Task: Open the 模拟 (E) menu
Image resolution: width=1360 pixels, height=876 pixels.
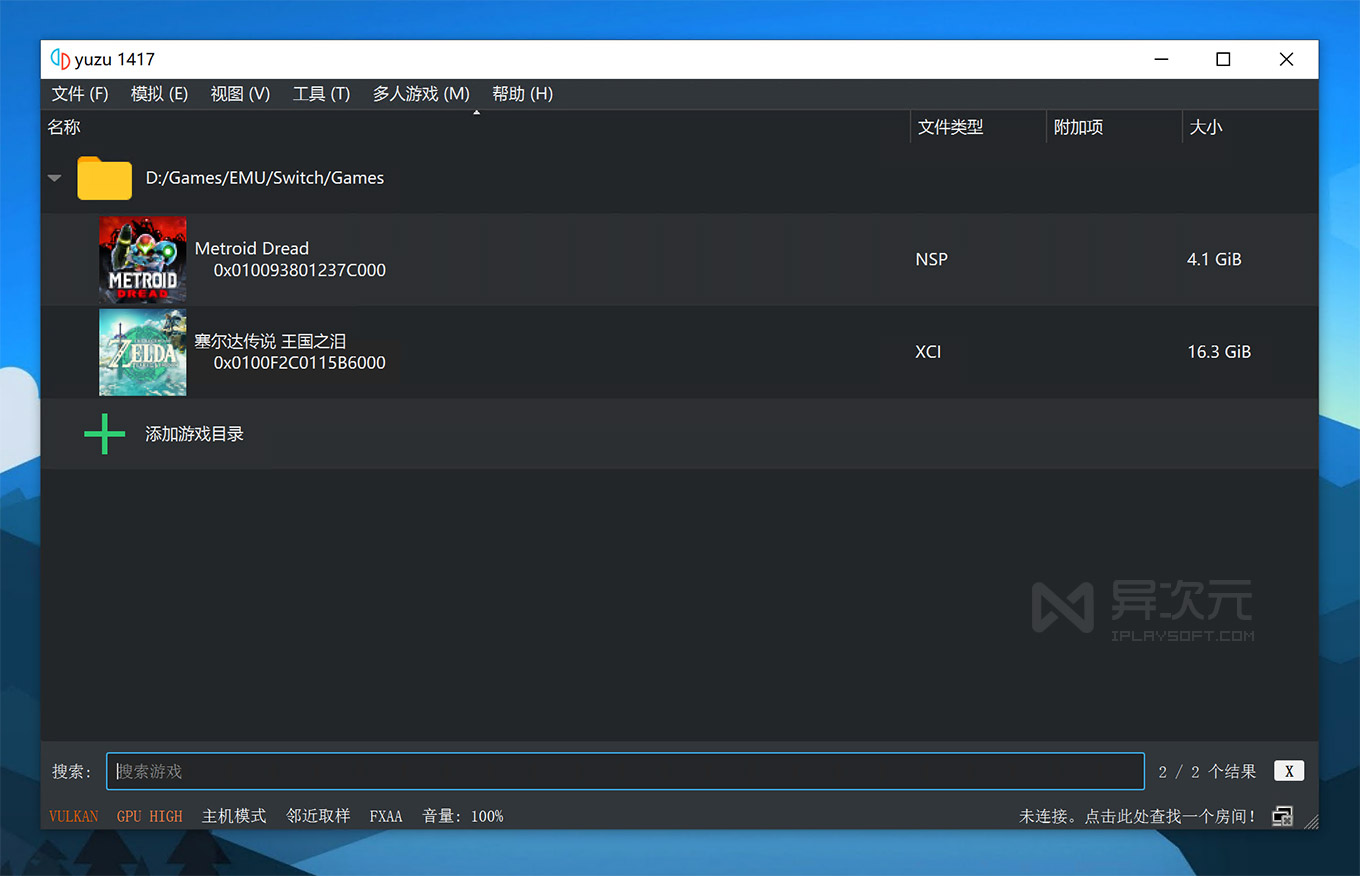Action: (x=159, y=93)
